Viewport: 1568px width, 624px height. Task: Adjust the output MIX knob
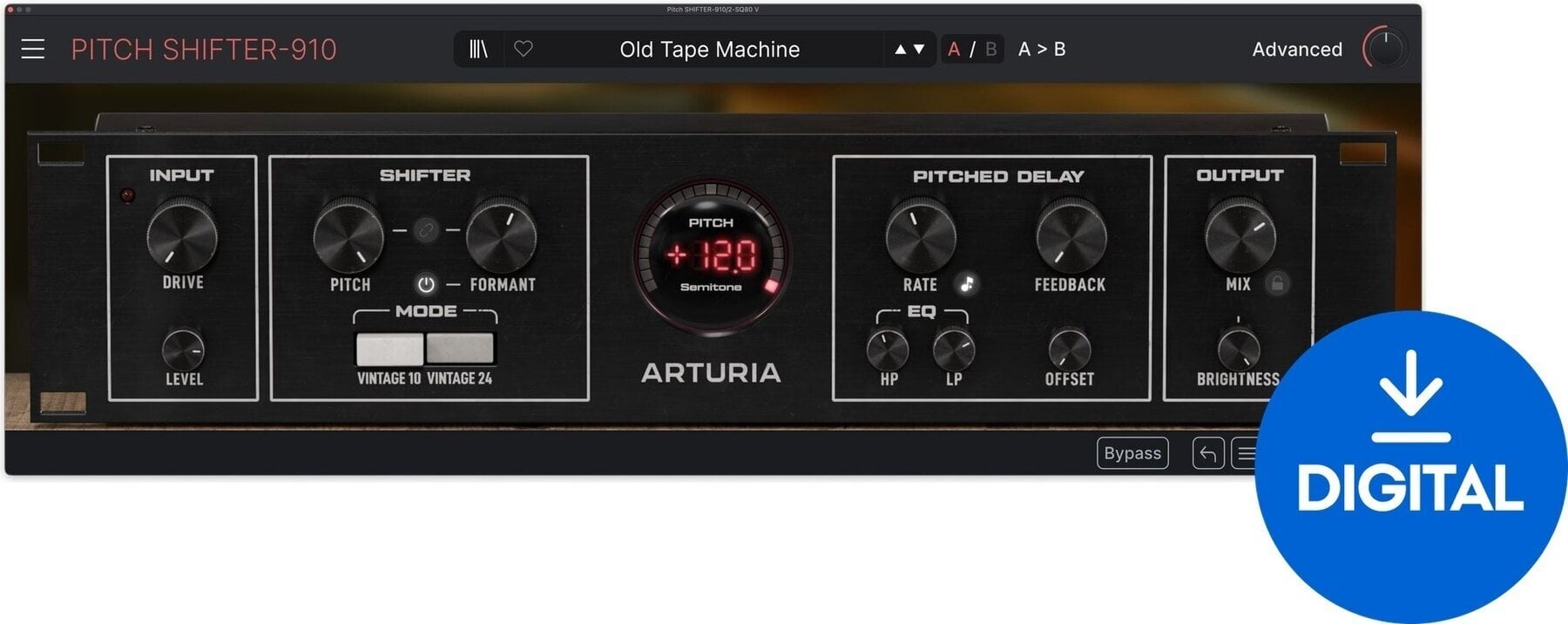1240,235
